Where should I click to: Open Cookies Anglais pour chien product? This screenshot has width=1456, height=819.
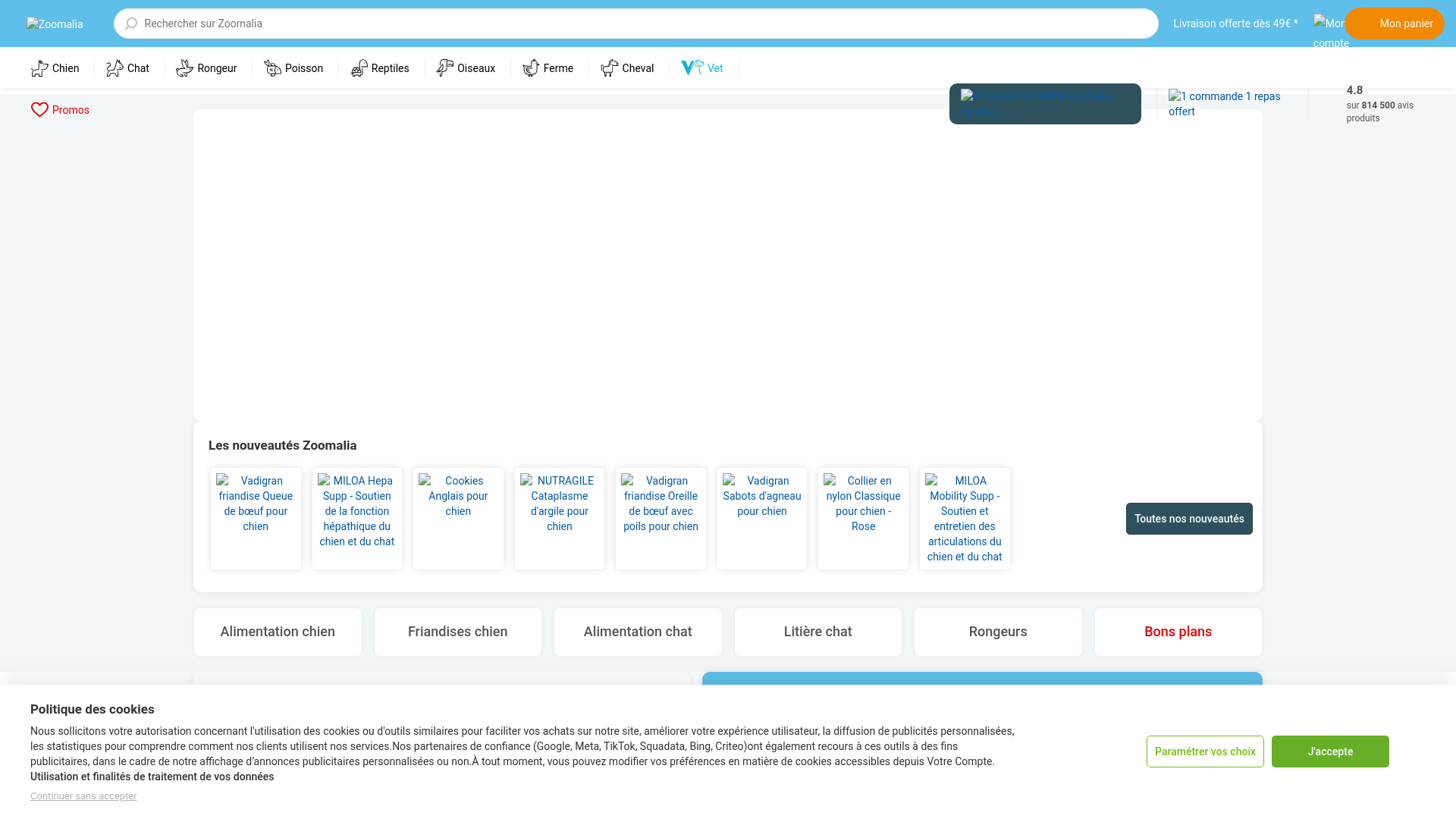458,519
